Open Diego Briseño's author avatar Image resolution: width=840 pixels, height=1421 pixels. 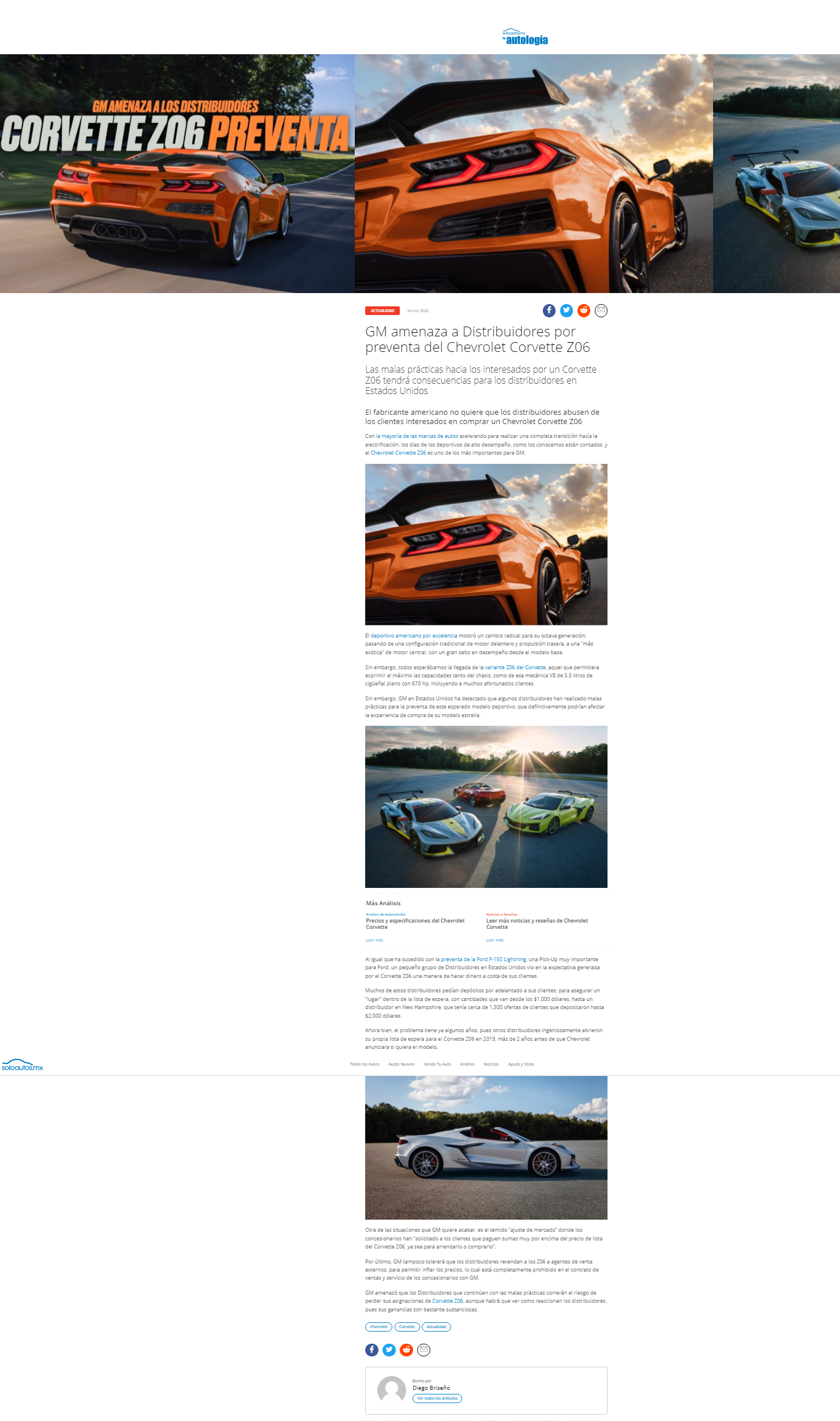coord(392,1390)
